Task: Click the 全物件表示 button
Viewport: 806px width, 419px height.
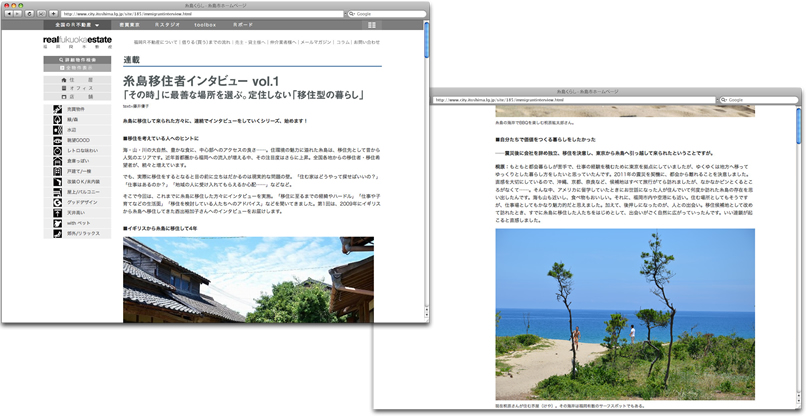Action: [77, 68]
